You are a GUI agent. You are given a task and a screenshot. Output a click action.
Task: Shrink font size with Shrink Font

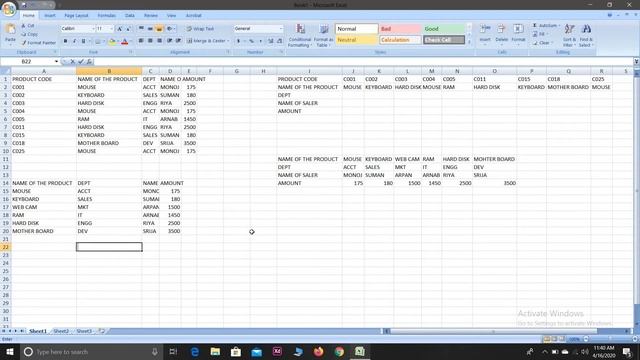[129, 29]
